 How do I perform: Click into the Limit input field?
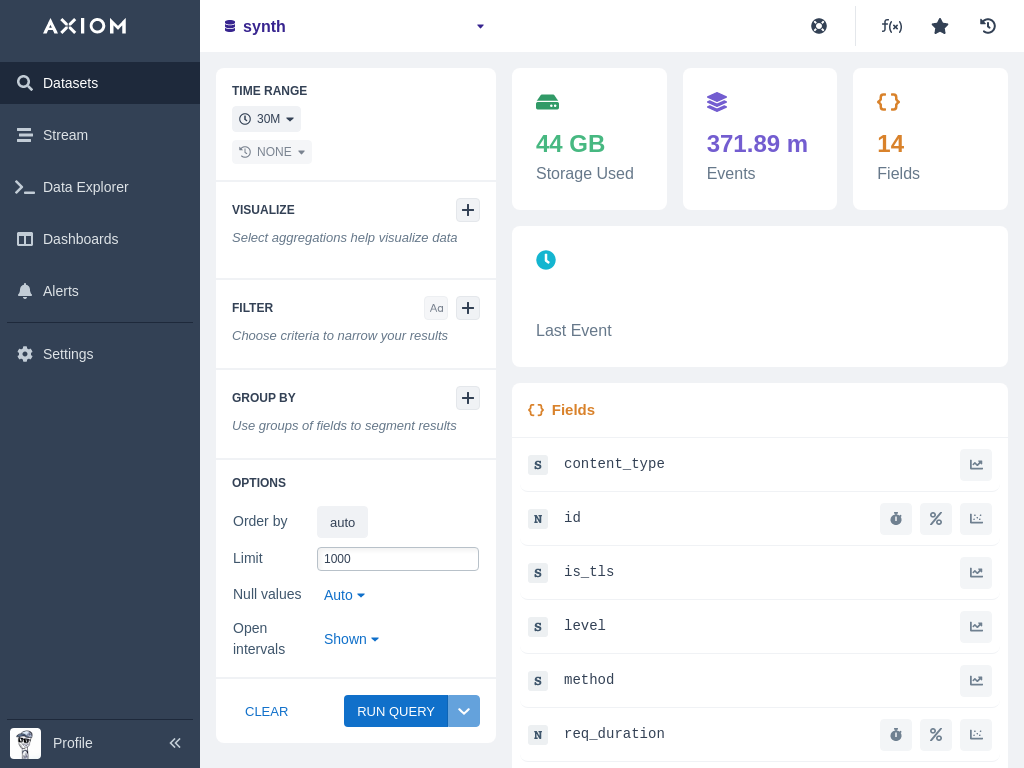pos(398,559)
